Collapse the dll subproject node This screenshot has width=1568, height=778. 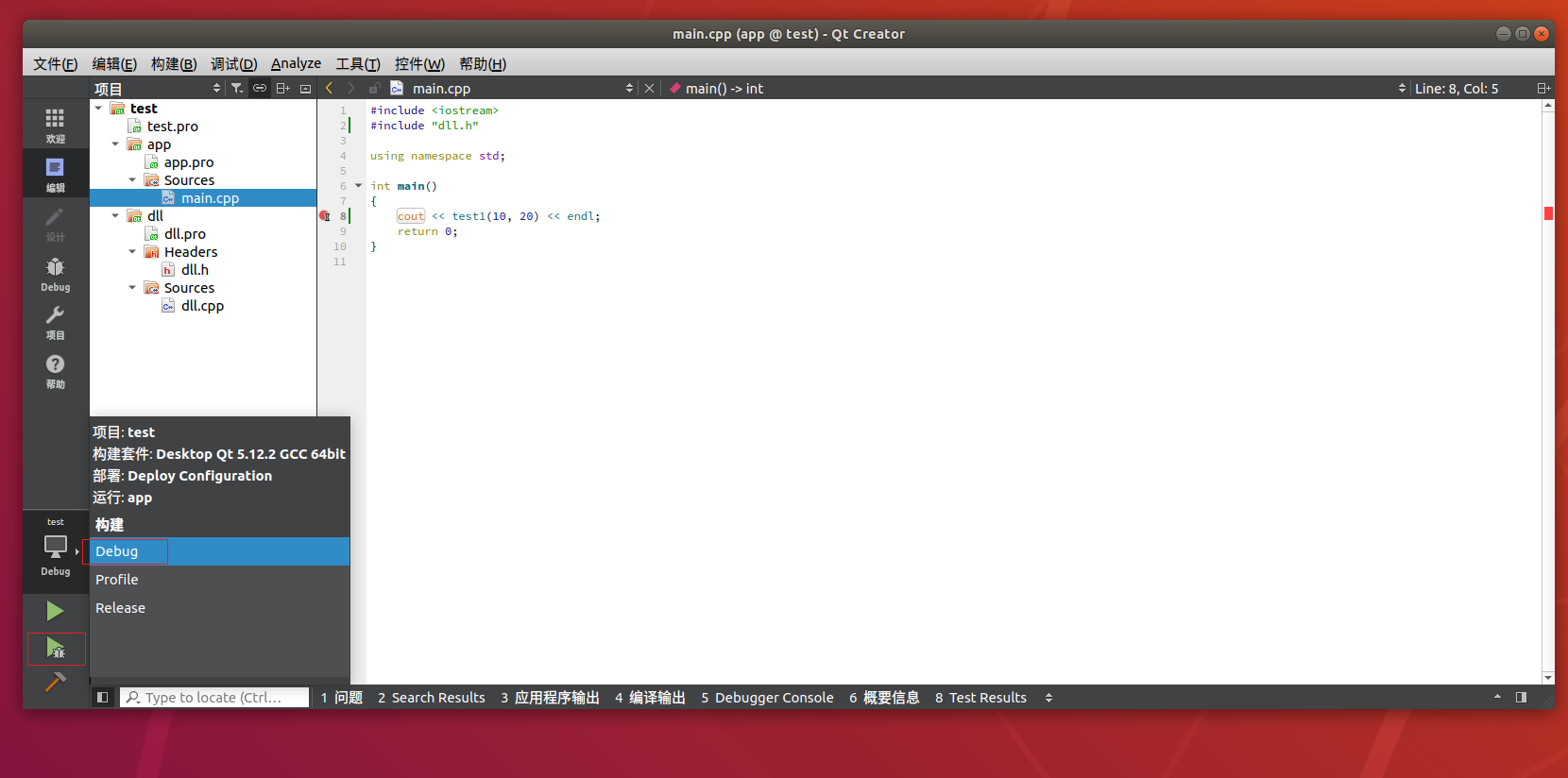(115, 216)
